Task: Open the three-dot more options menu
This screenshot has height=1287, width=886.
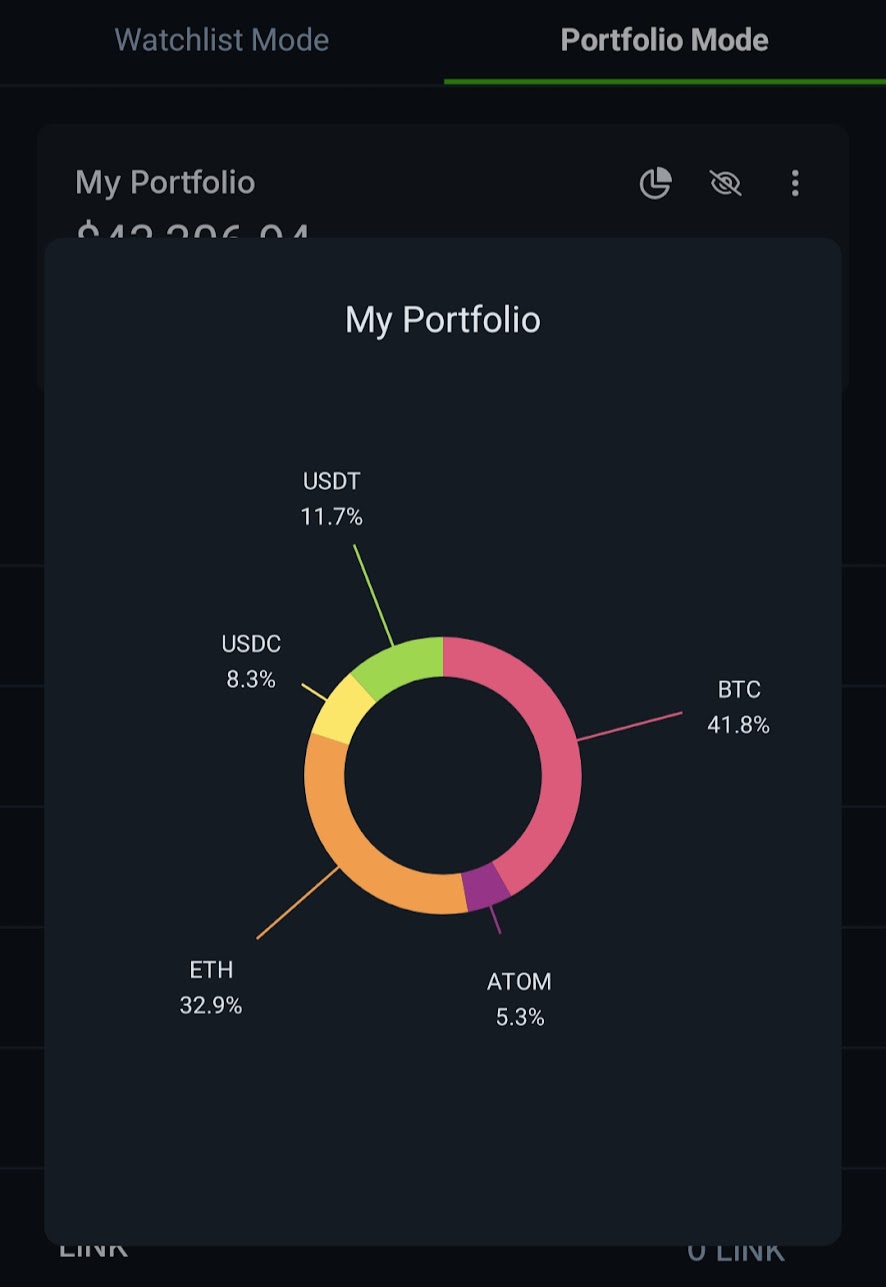Action: click(795, 183)
